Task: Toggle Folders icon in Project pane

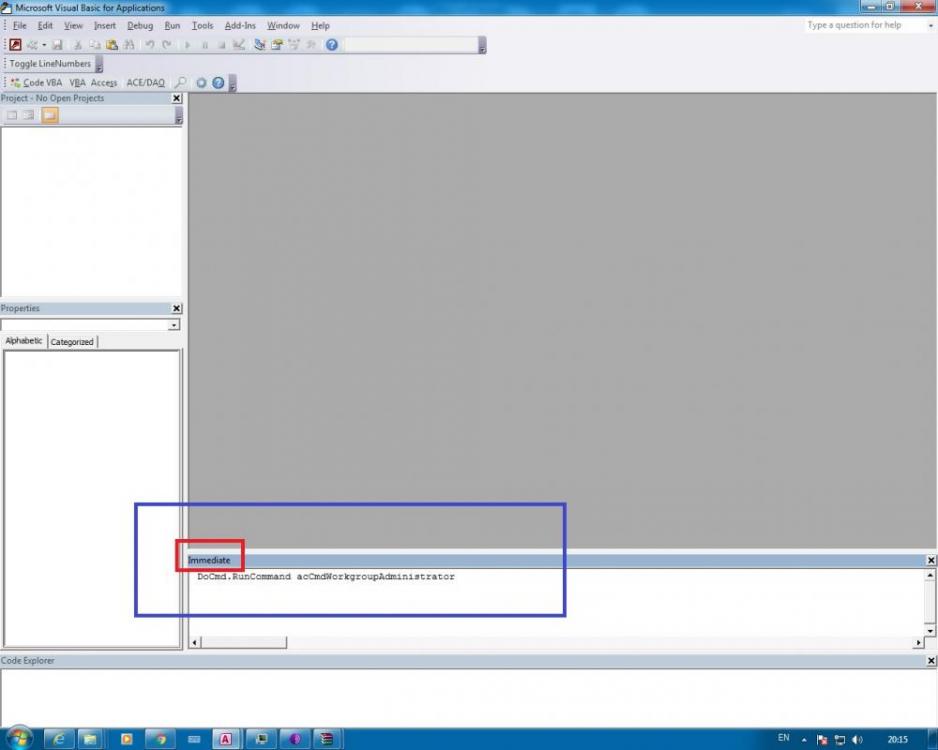Action: point(50,115)
